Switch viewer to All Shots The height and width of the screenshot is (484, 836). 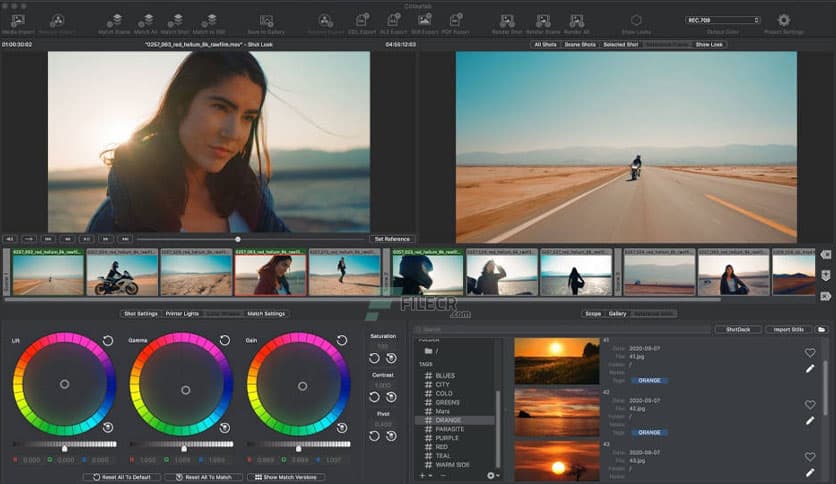545,44
